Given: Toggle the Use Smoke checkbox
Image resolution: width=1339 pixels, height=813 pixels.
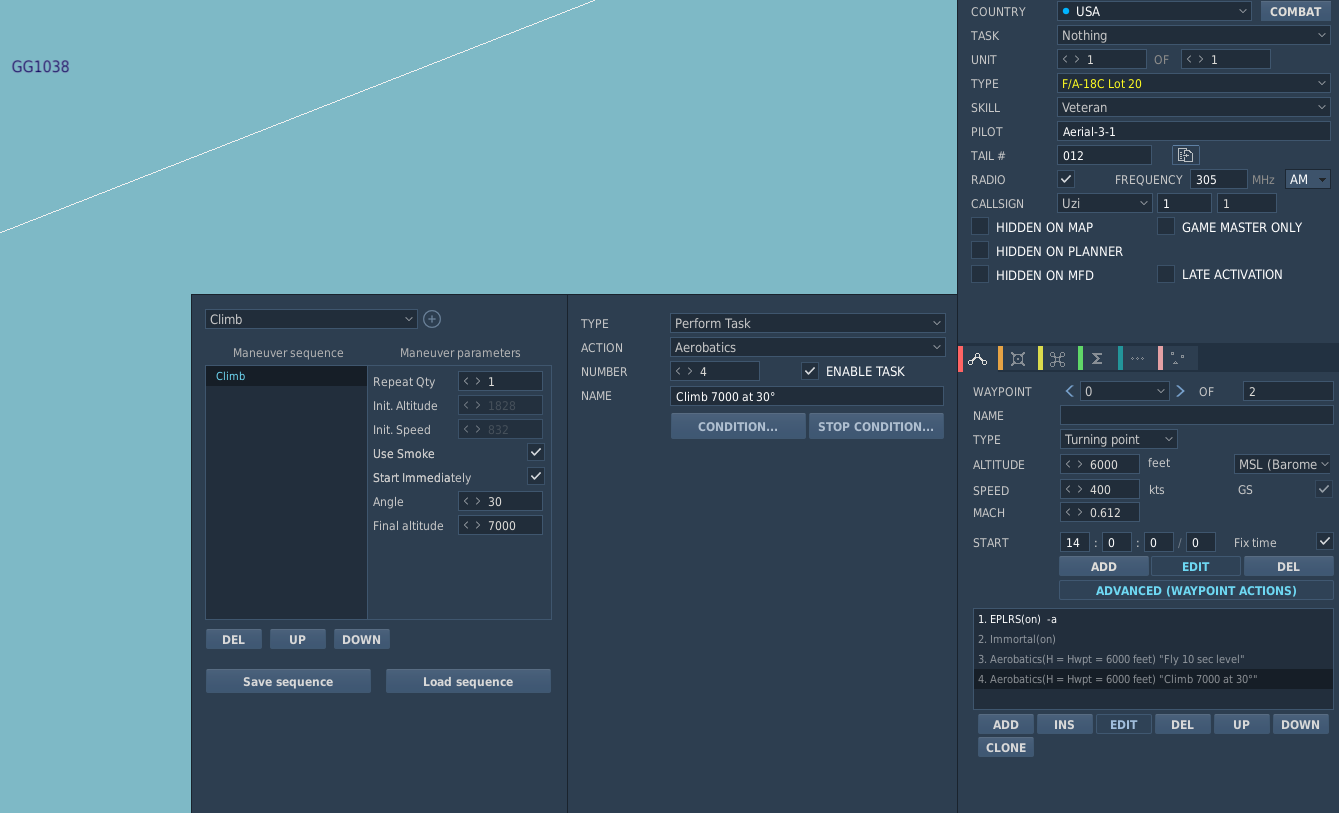Looking at the screenshot, I should [536, 452].
